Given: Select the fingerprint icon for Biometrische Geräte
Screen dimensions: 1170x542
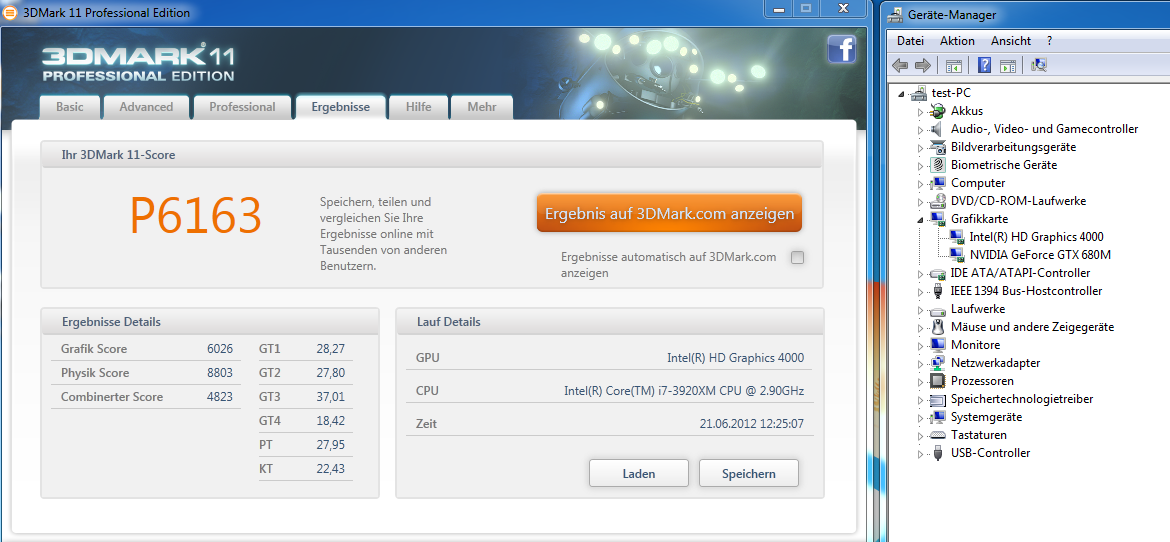Looking at the screenshot, I should 938,165.
